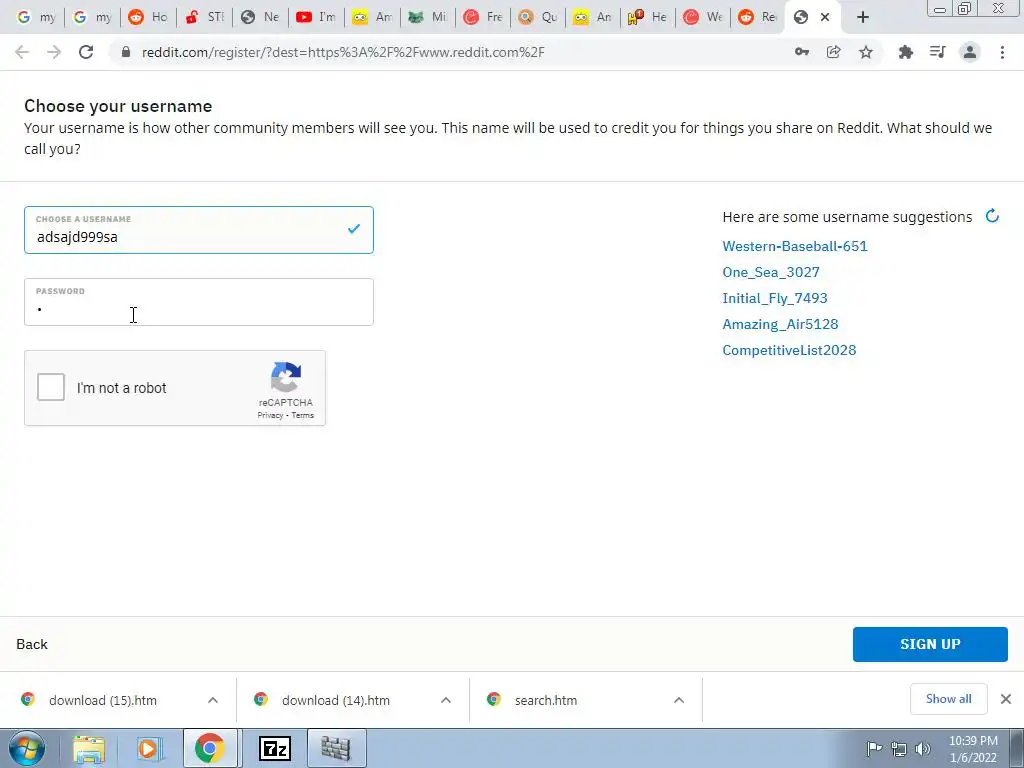Open Windows Media Player from taskbar
Image resolution: width=1024 pixels, height=768 pixels.
[x=148, y=748]
